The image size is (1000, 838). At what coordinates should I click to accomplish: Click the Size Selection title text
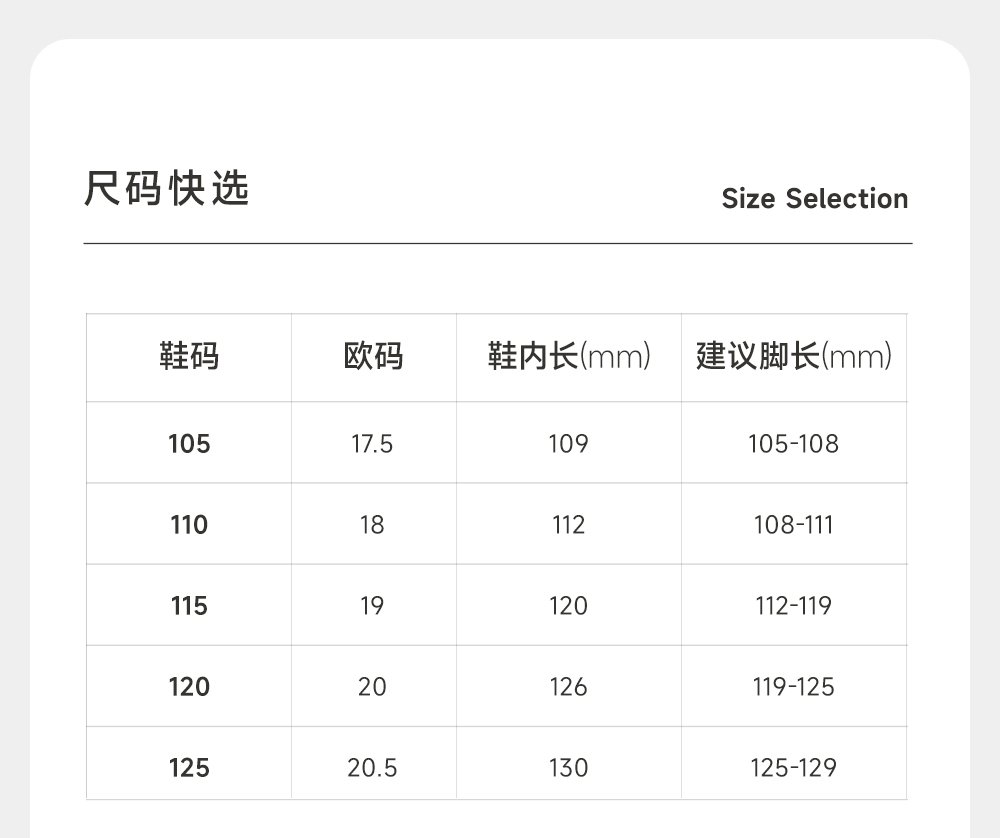pyautogui.click(x=814, y=198)
